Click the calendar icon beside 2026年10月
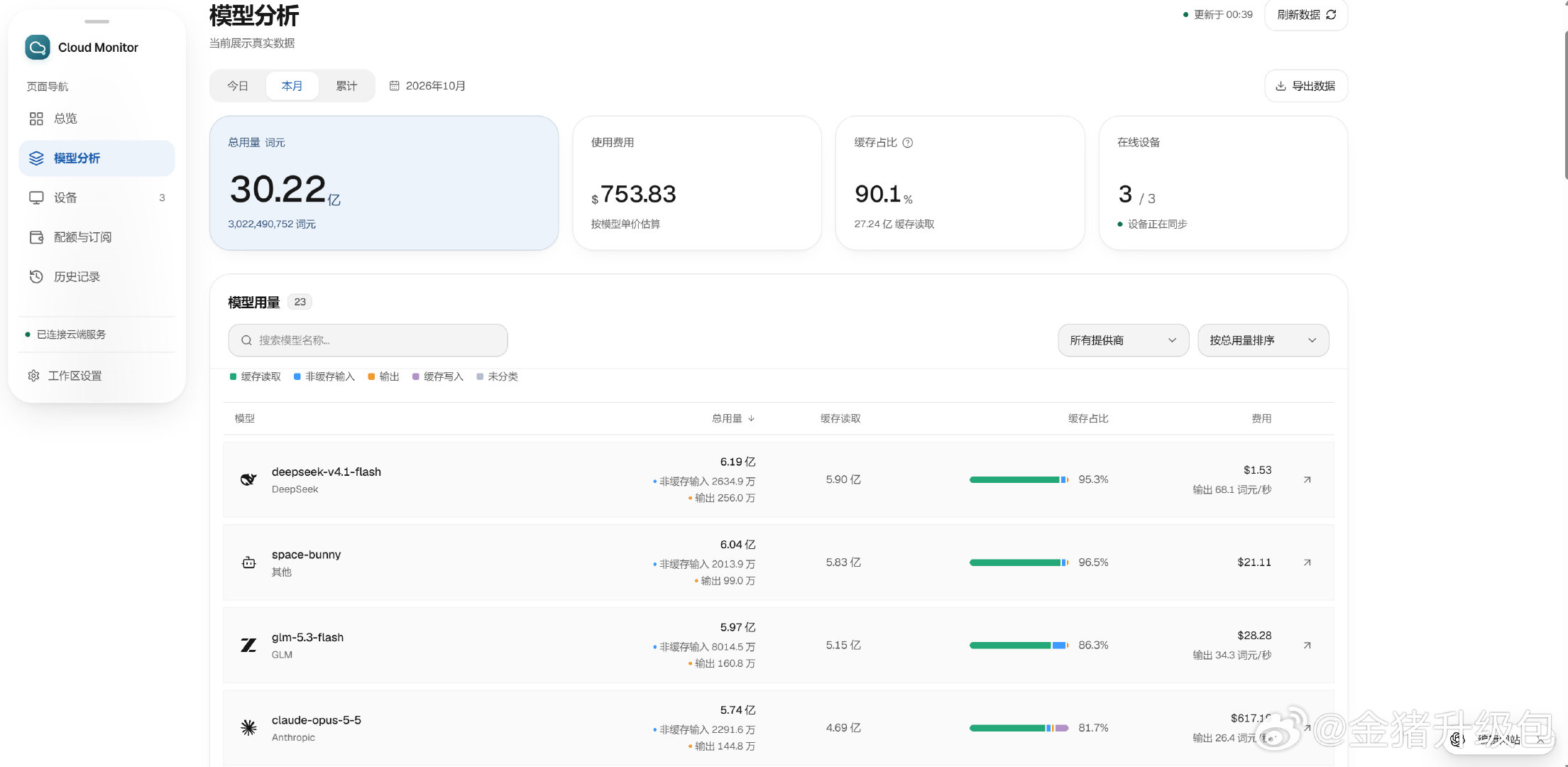Screen dimensions: 1568x767 tap(394, 86)
